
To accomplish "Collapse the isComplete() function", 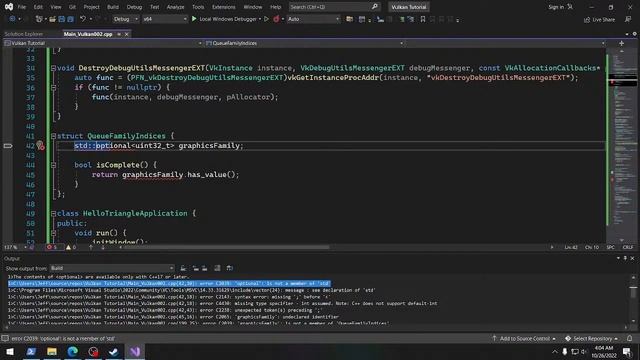I will tap(53, 165).
